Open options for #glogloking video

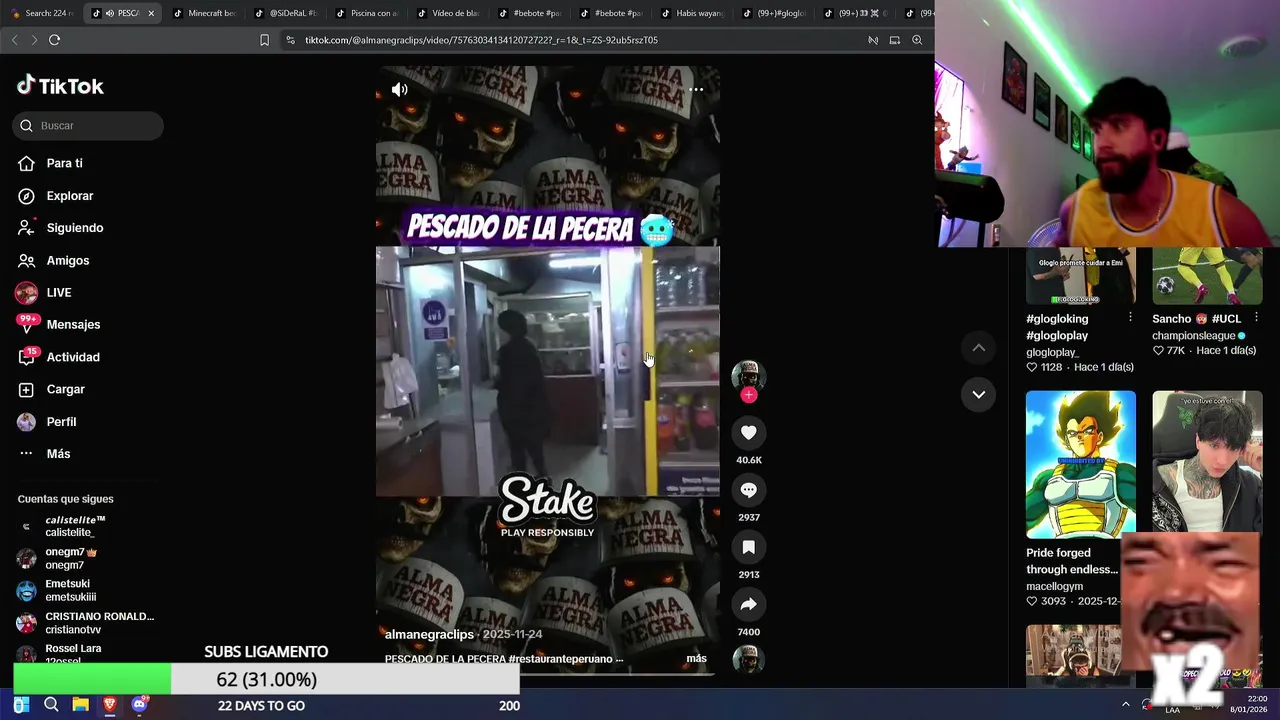click(x=1130, y=318)
